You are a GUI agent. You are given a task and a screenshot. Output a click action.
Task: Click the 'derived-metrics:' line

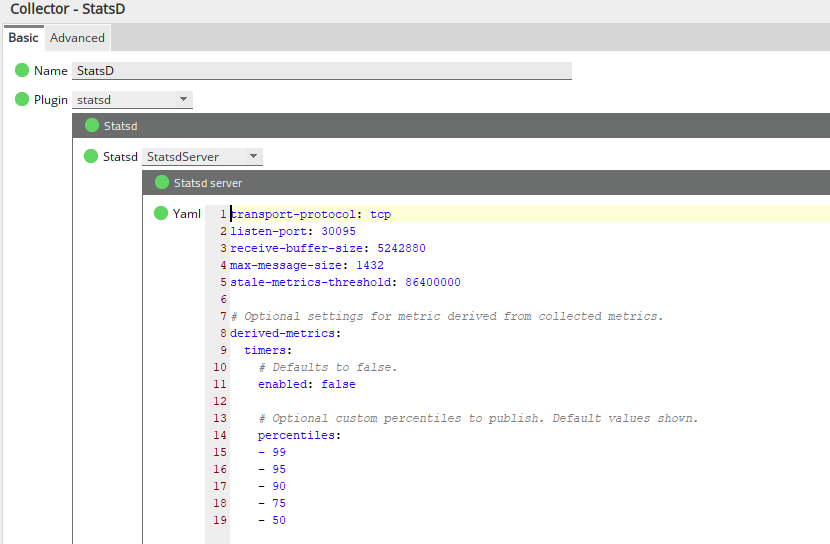pyautogui.click(x=286, y=333)
